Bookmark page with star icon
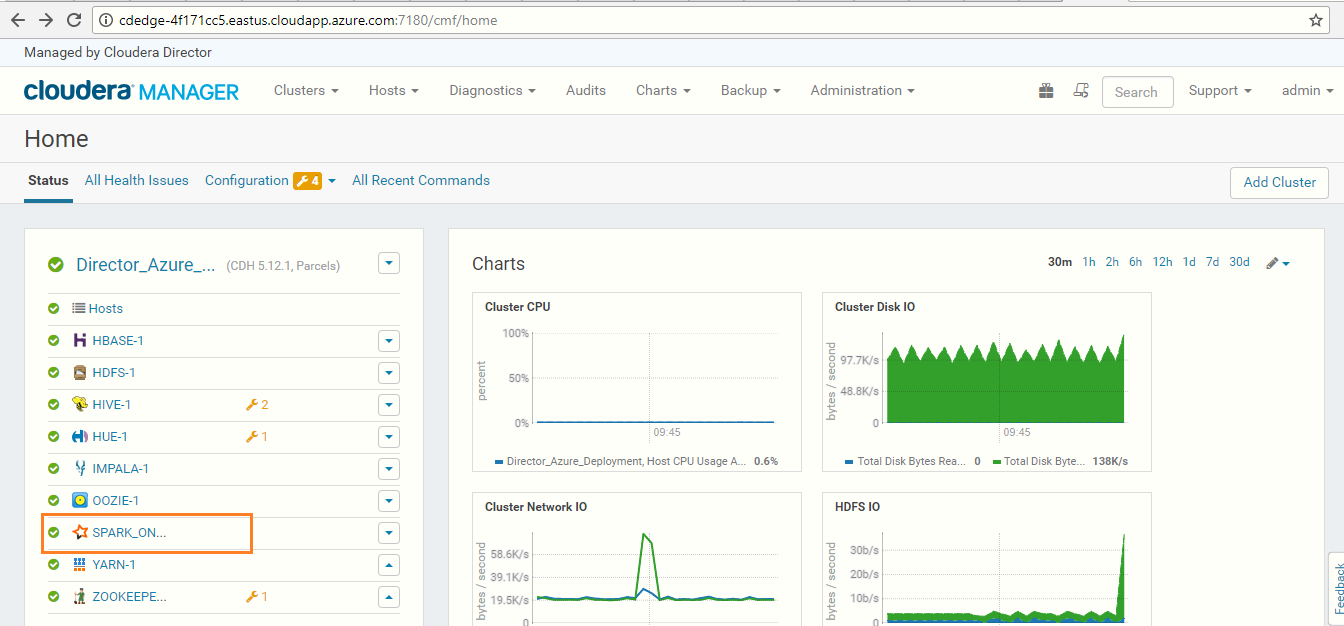 1316,20
